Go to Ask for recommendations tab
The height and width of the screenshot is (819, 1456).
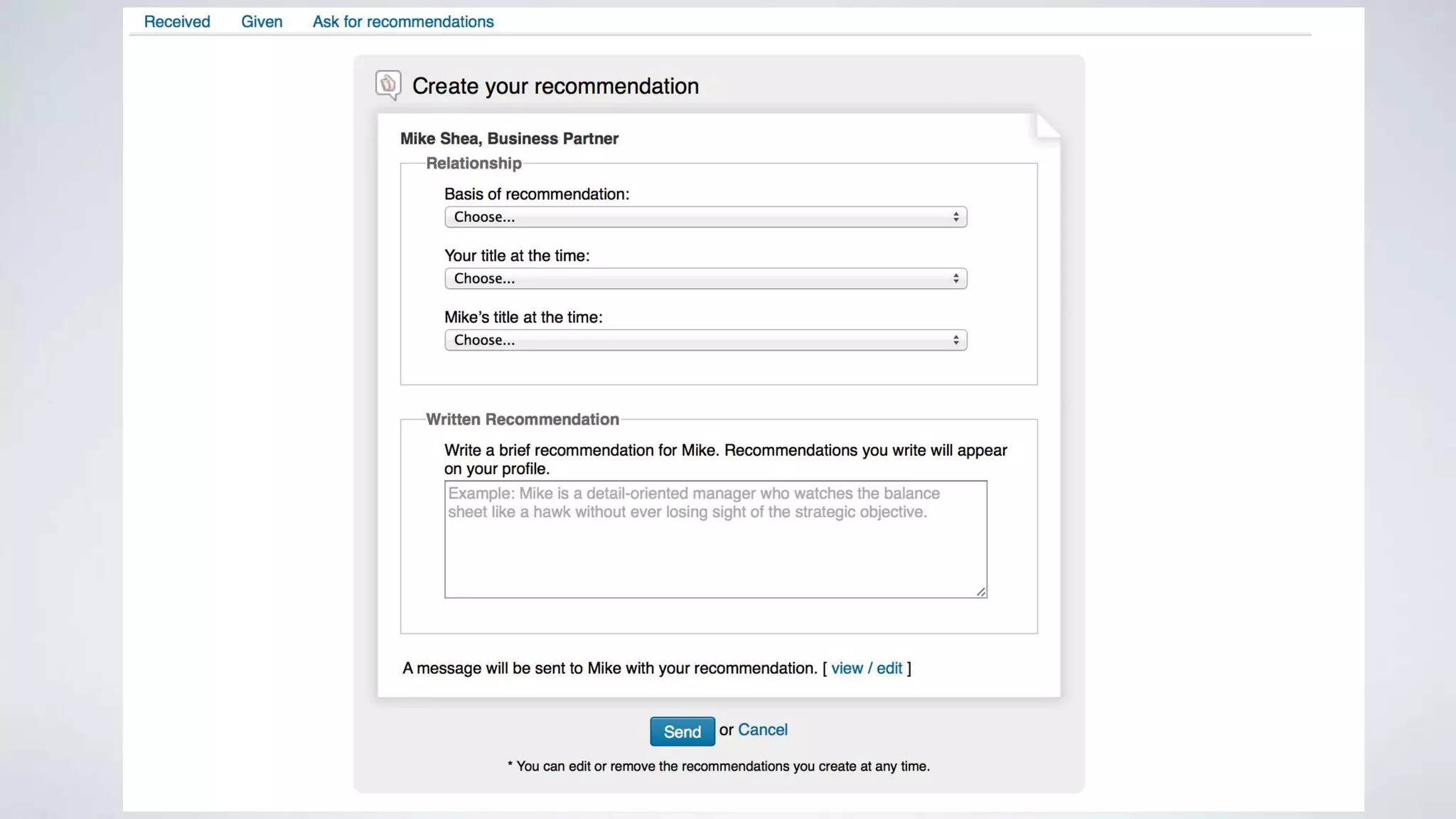[x=403, y=22]
